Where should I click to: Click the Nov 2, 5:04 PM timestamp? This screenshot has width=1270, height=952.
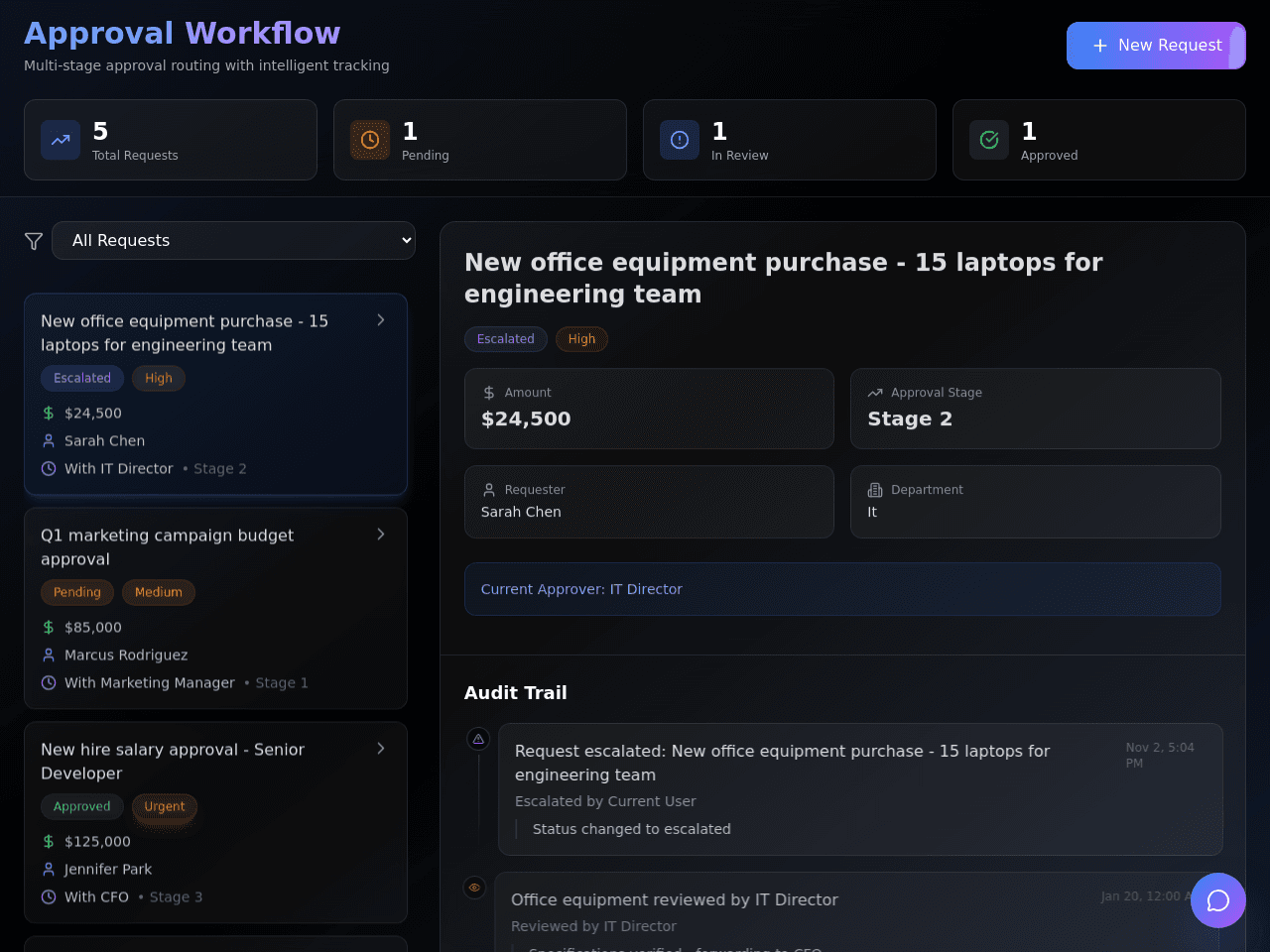click(x=1160, y=756)
